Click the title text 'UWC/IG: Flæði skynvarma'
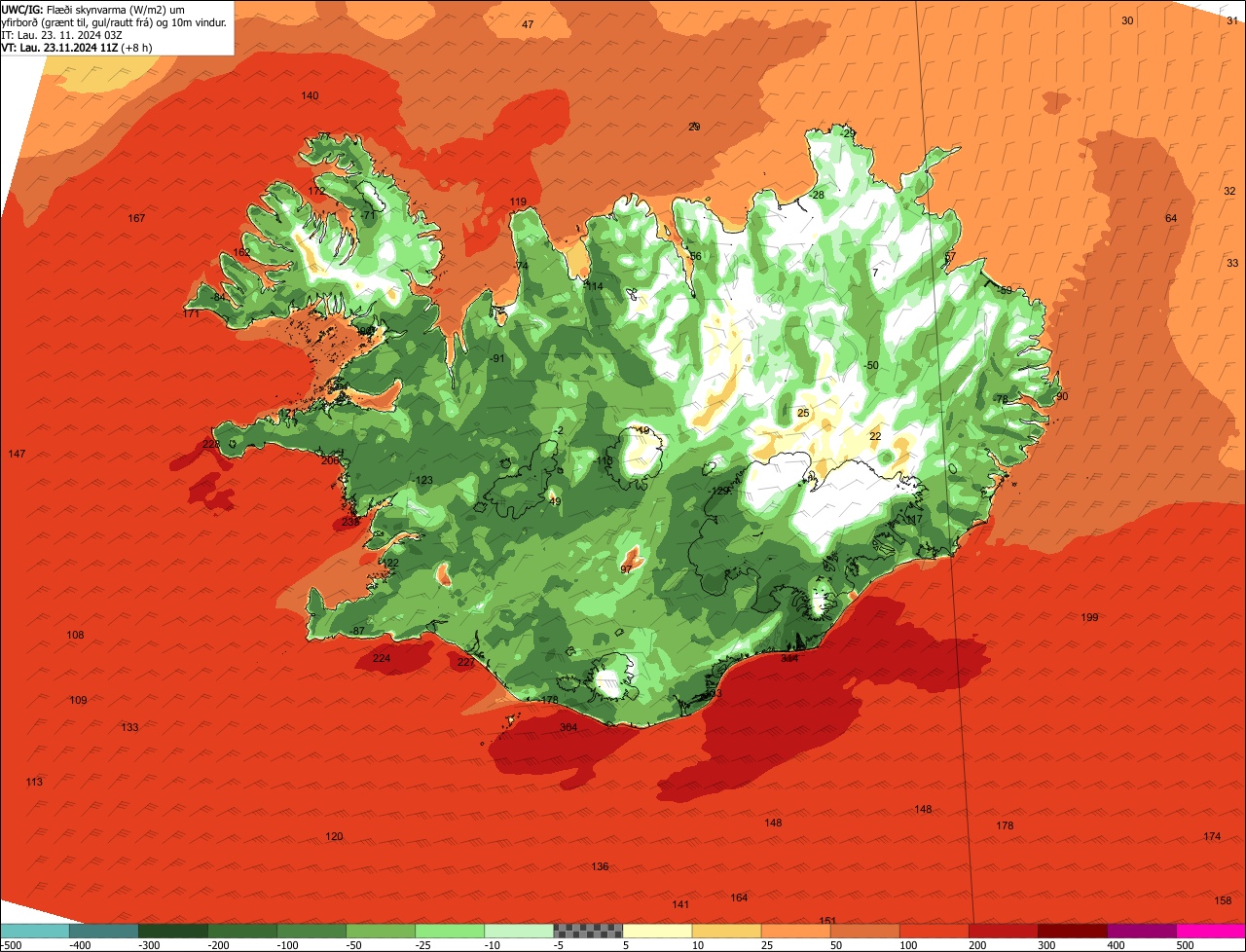The image size is (1246, 952). tap(67, 9)
